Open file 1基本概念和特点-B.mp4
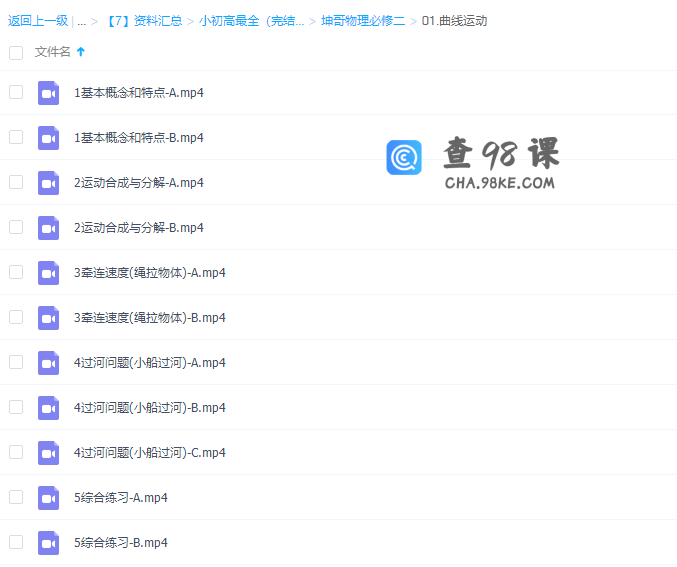Viewport: 677px width, 567px height. point(139,138)
